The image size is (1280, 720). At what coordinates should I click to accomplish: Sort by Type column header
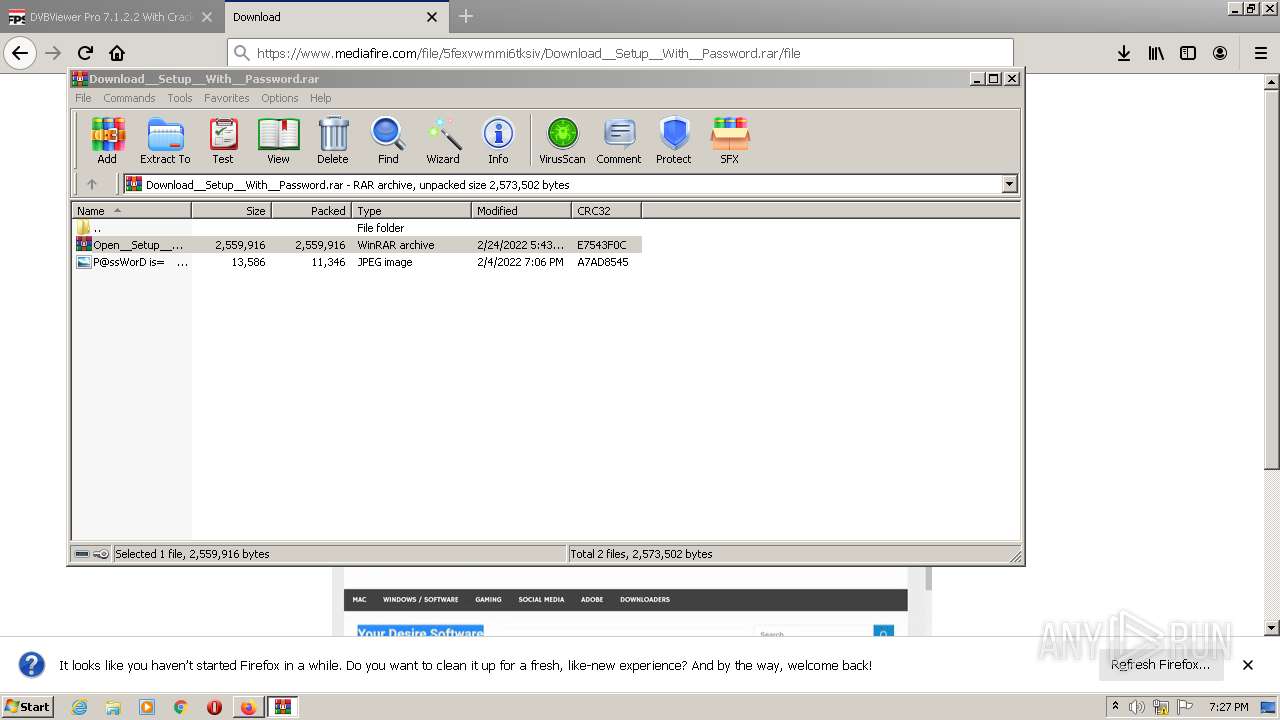[x=411, y=210]
